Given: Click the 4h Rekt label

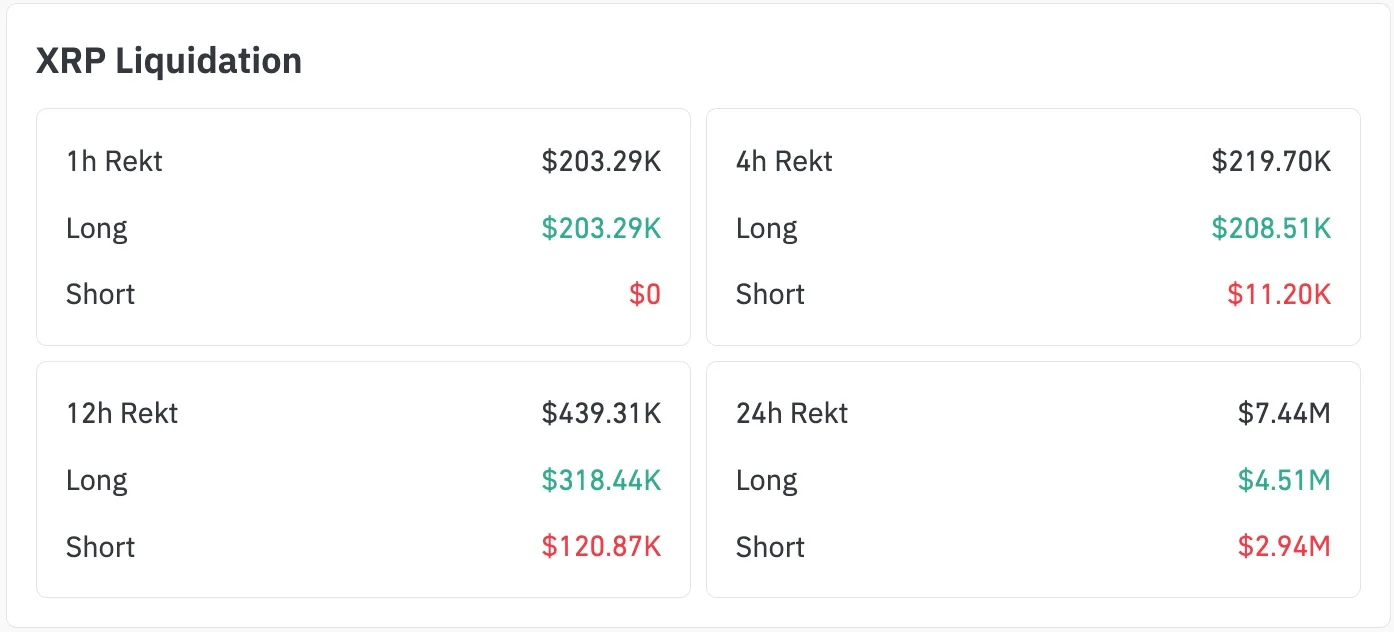Looking at the screenshot, I should click(784, 161).
